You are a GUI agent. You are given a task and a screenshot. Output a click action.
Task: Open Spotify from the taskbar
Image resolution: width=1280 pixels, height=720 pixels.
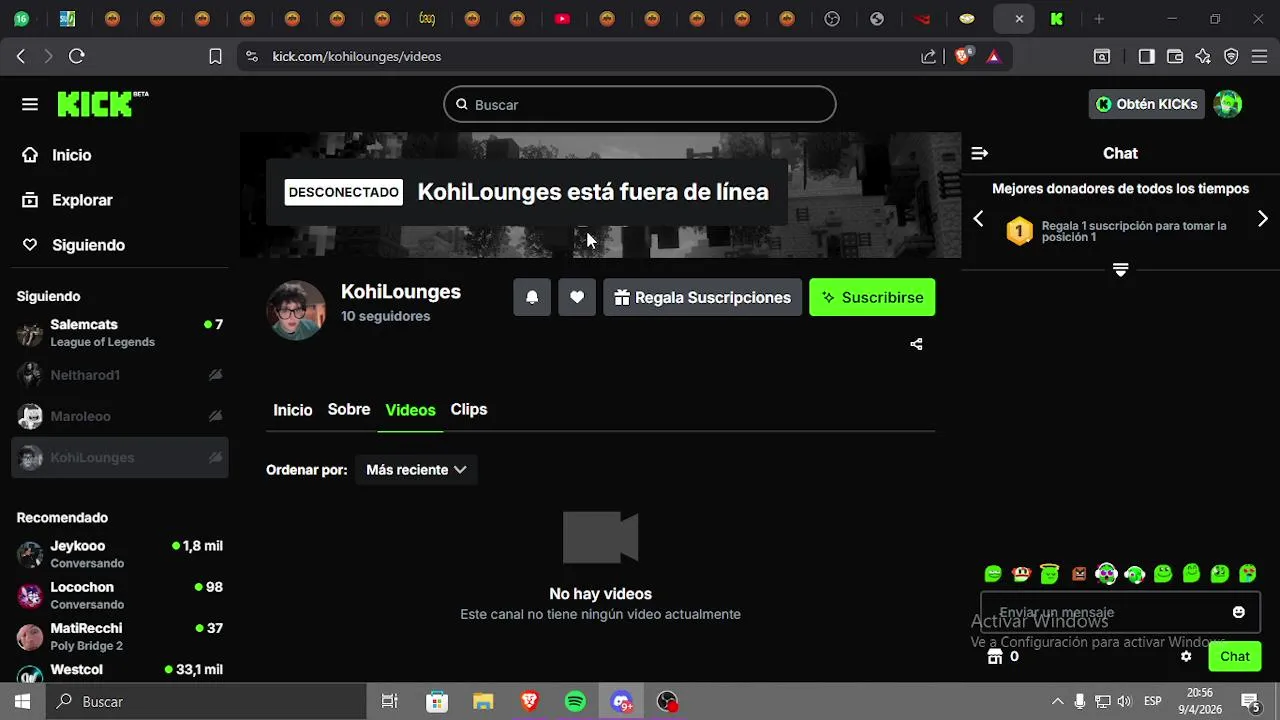575,702
